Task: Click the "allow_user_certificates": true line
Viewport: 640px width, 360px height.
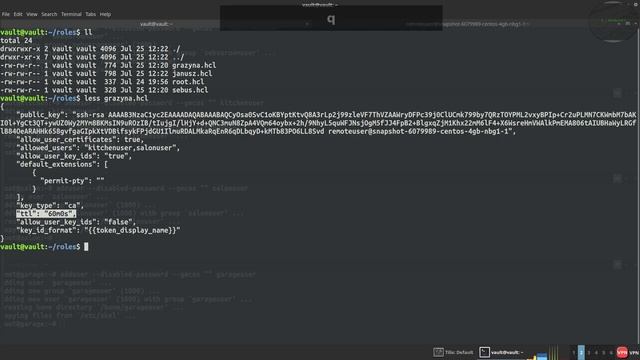Action: click(80, 140)
